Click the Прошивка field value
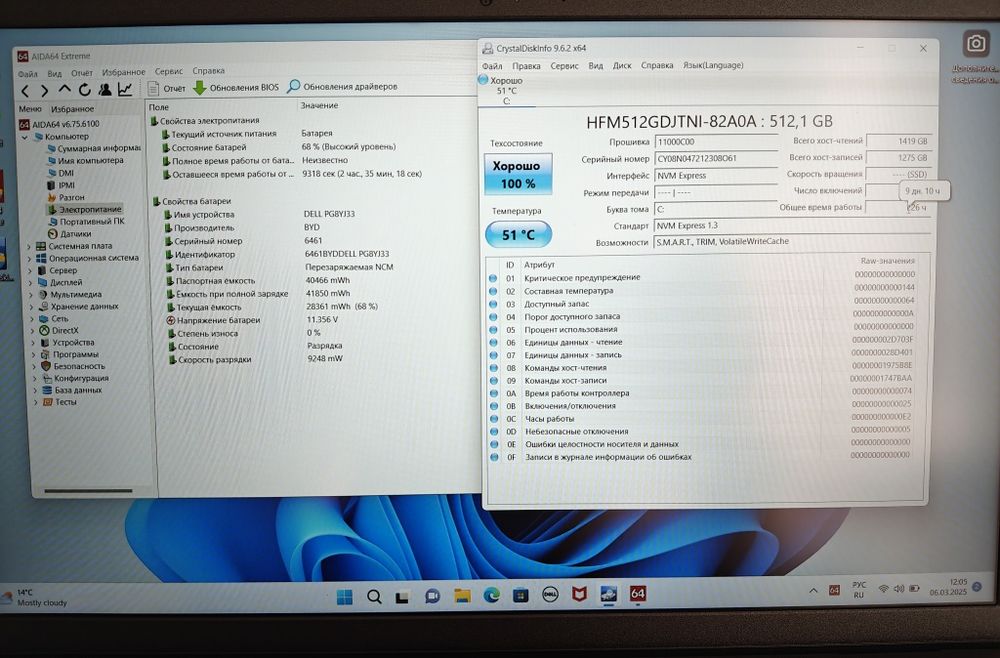The width and height of the screenshot is (1000, 658). point(716,142)
